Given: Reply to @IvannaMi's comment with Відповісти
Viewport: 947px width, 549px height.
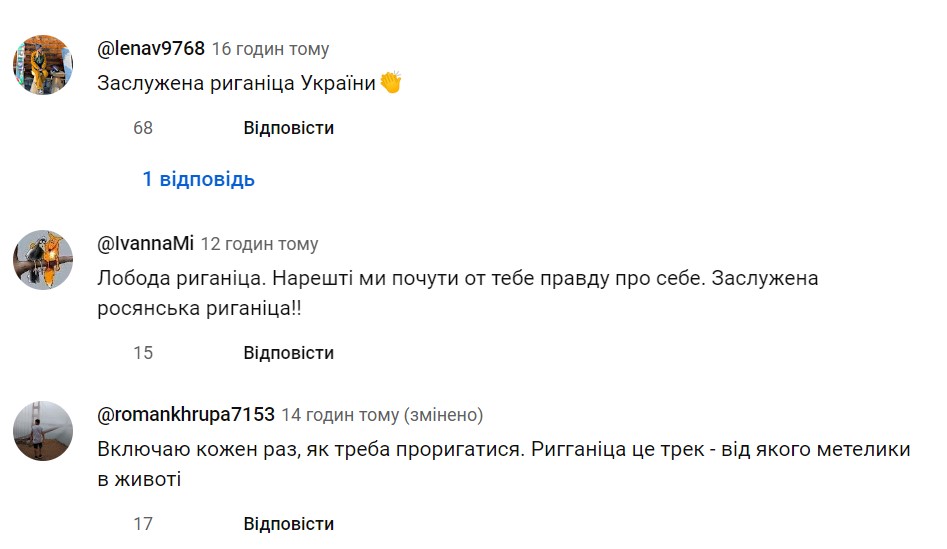Looking at the screenshot, I should [288, 353].
